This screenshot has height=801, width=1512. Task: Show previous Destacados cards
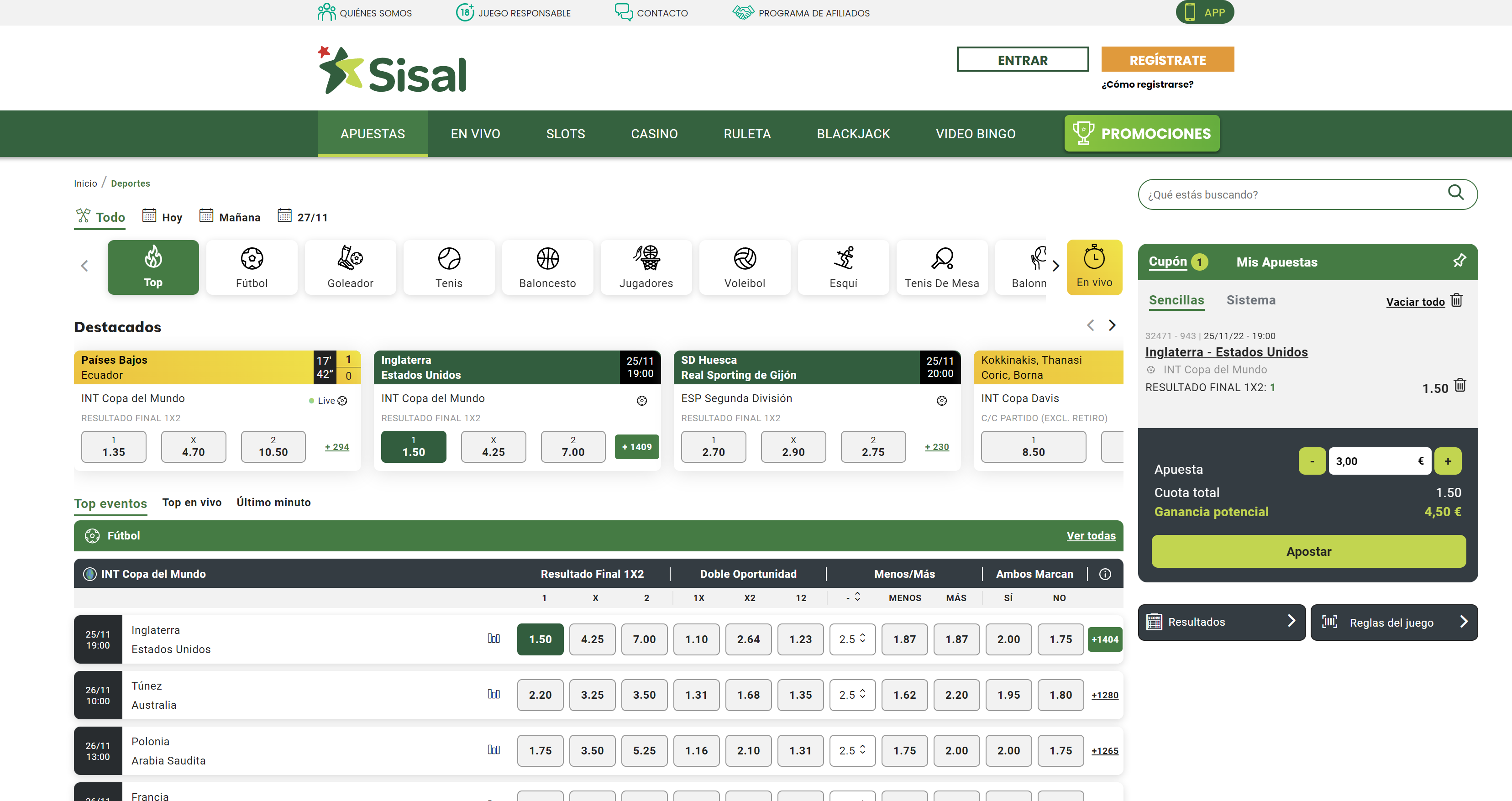pyautogui.click(x=1090, y=325)
